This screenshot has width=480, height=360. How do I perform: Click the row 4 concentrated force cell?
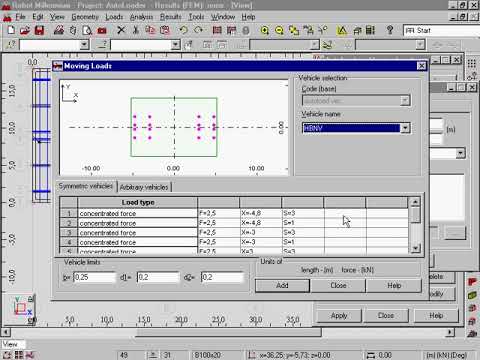138,242
